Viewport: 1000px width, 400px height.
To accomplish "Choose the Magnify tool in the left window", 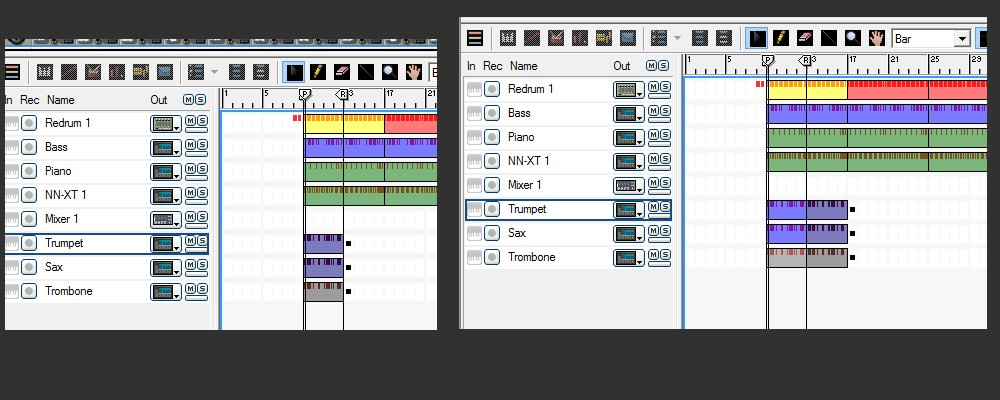I will pyautogui.click(x=391, y=72).
